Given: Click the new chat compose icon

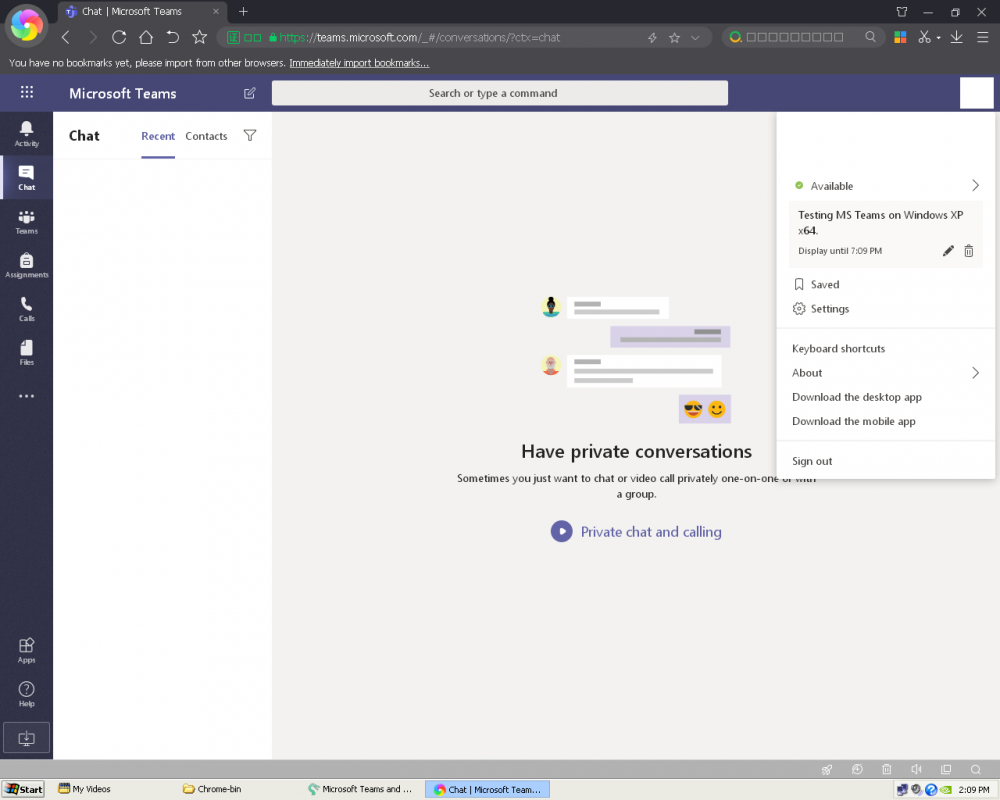Looking at the screenshot, I should pos(249,93).
